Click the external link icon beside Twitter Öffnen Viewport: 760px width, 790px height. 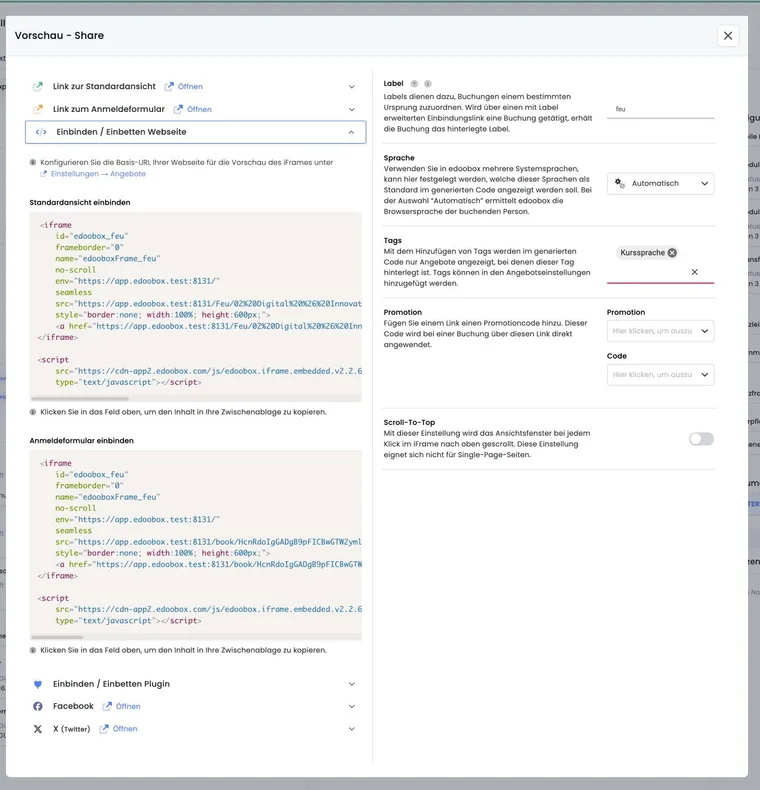click(104, 729)
